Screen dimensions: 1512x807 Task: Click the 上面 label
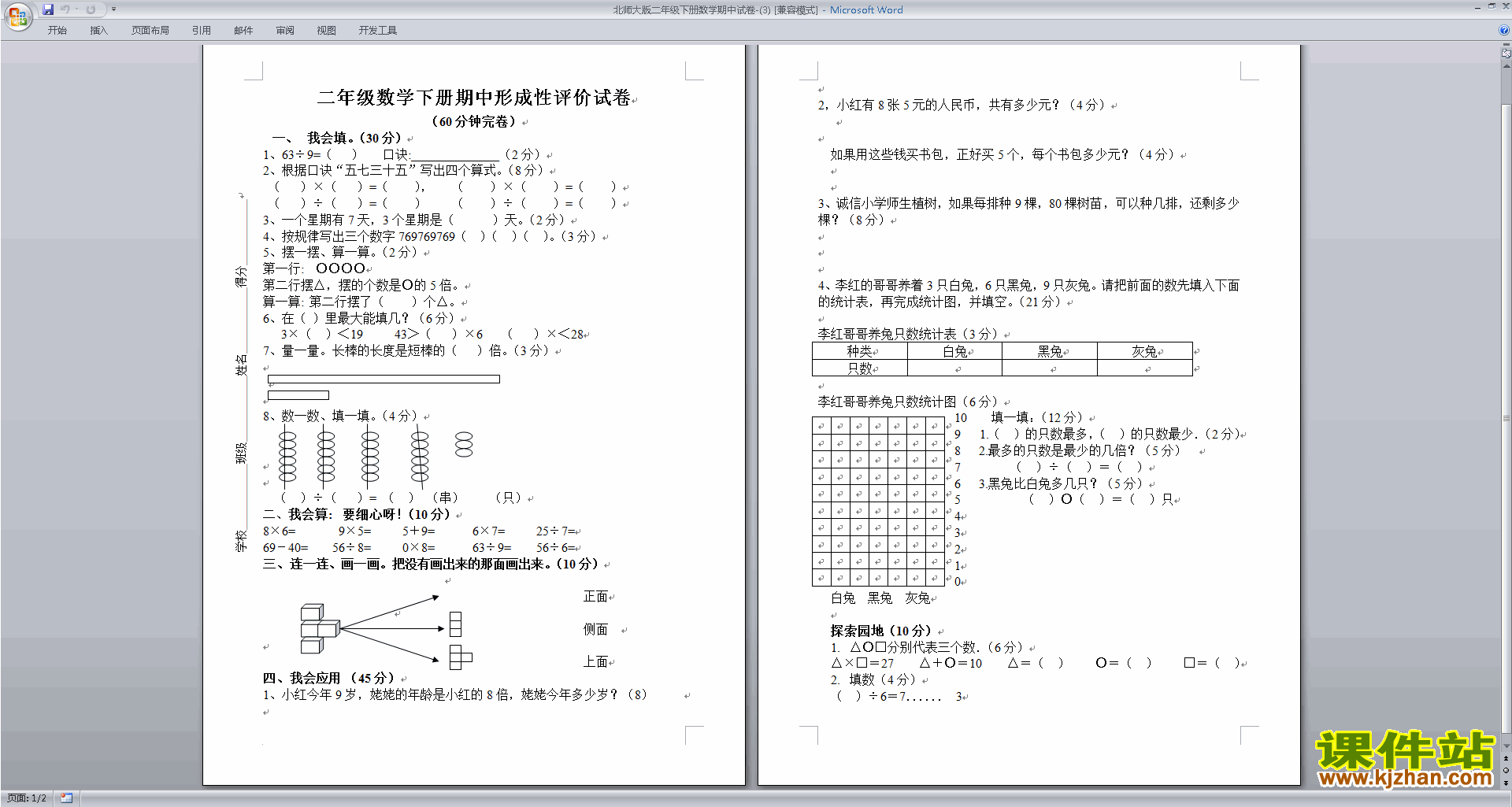pos(595,661)
